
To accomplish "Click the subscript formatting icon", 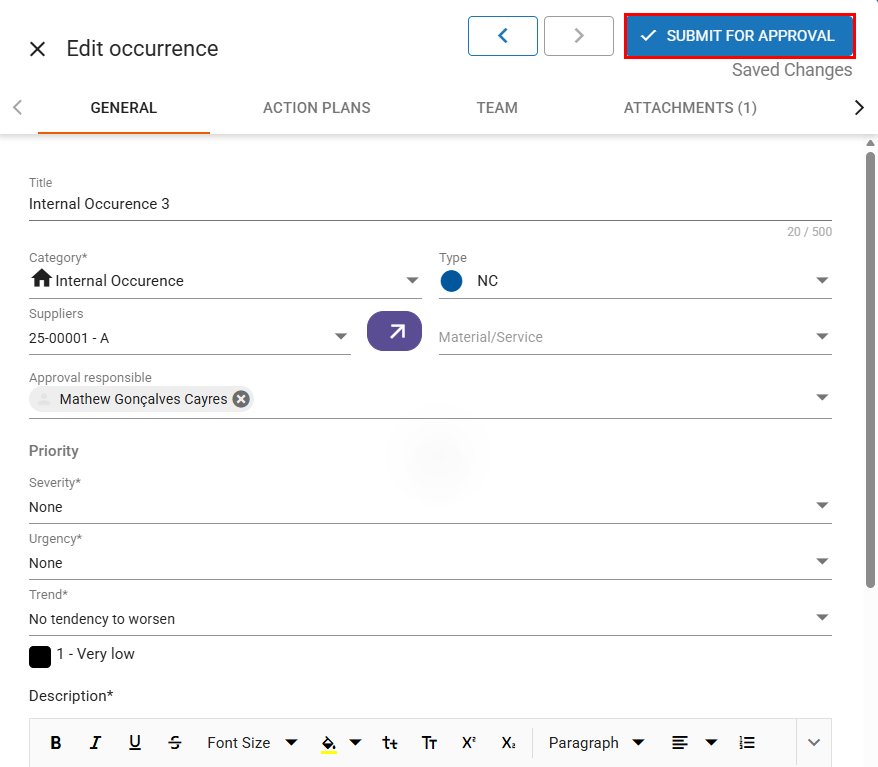I will click(x=508, y=743).
